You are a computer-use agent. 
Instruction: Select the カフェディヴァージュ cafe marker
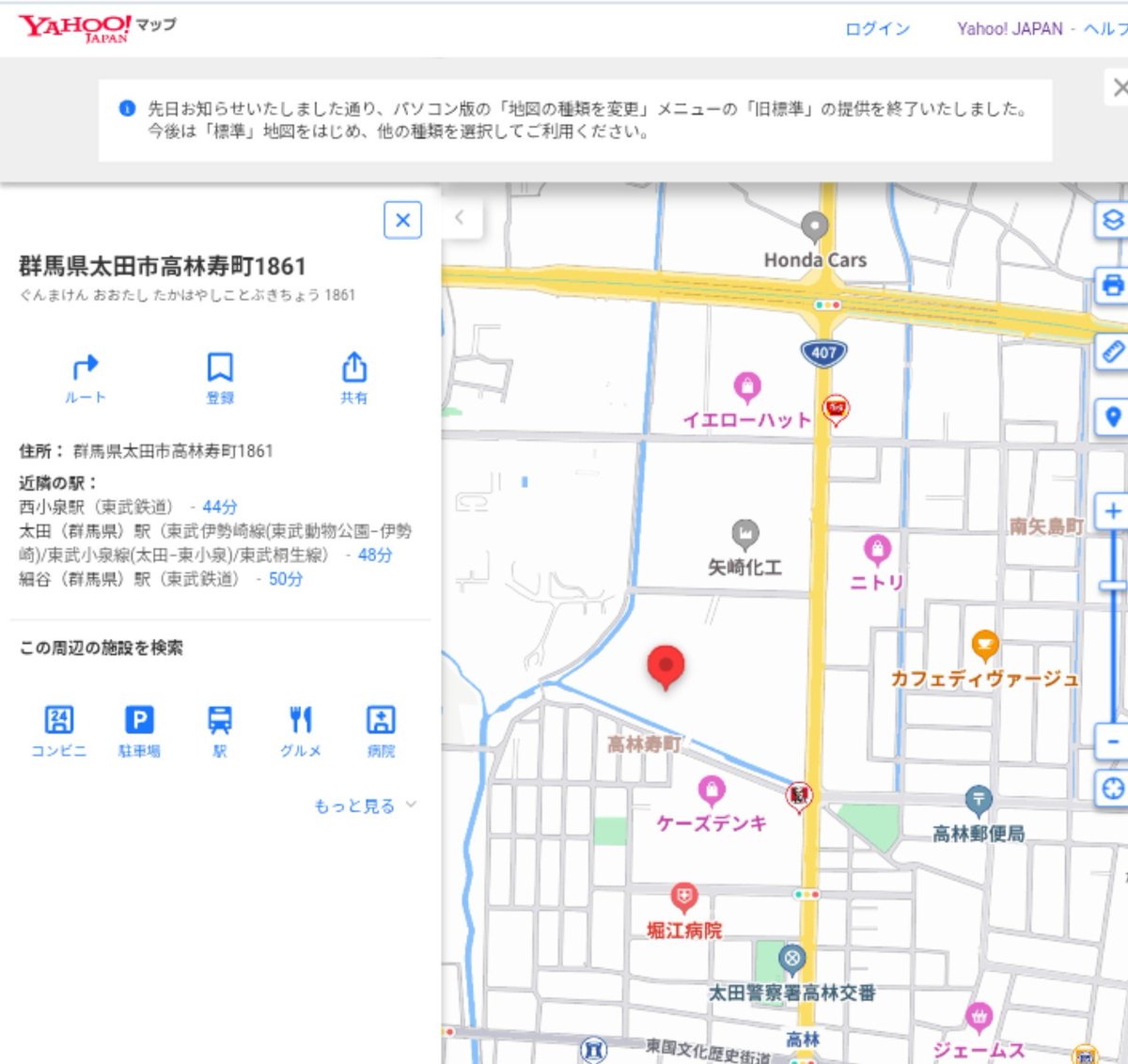tap(984, 646)
